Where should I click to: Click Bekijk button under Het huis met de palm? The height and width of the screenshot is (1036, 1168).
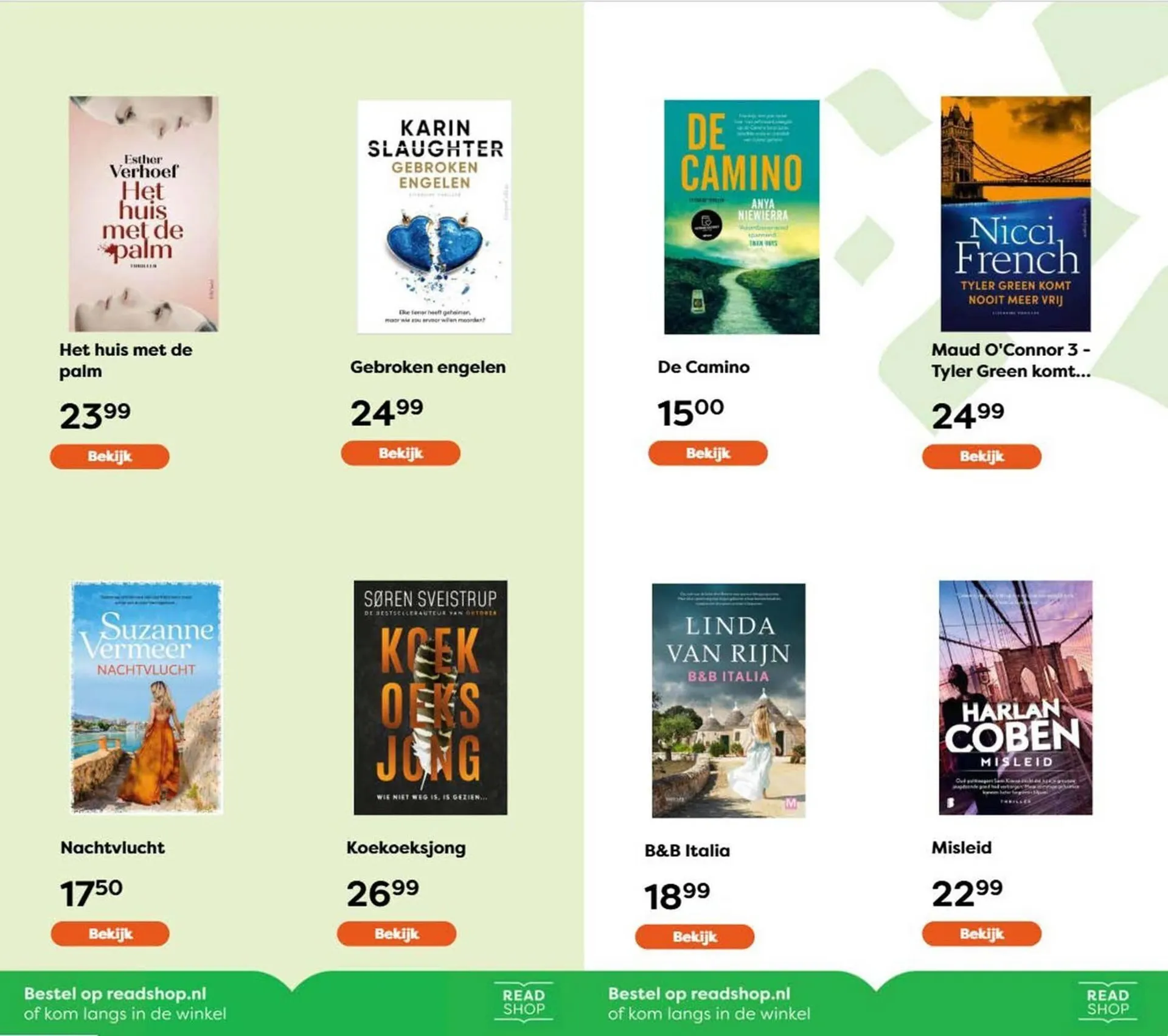[109, 456]
